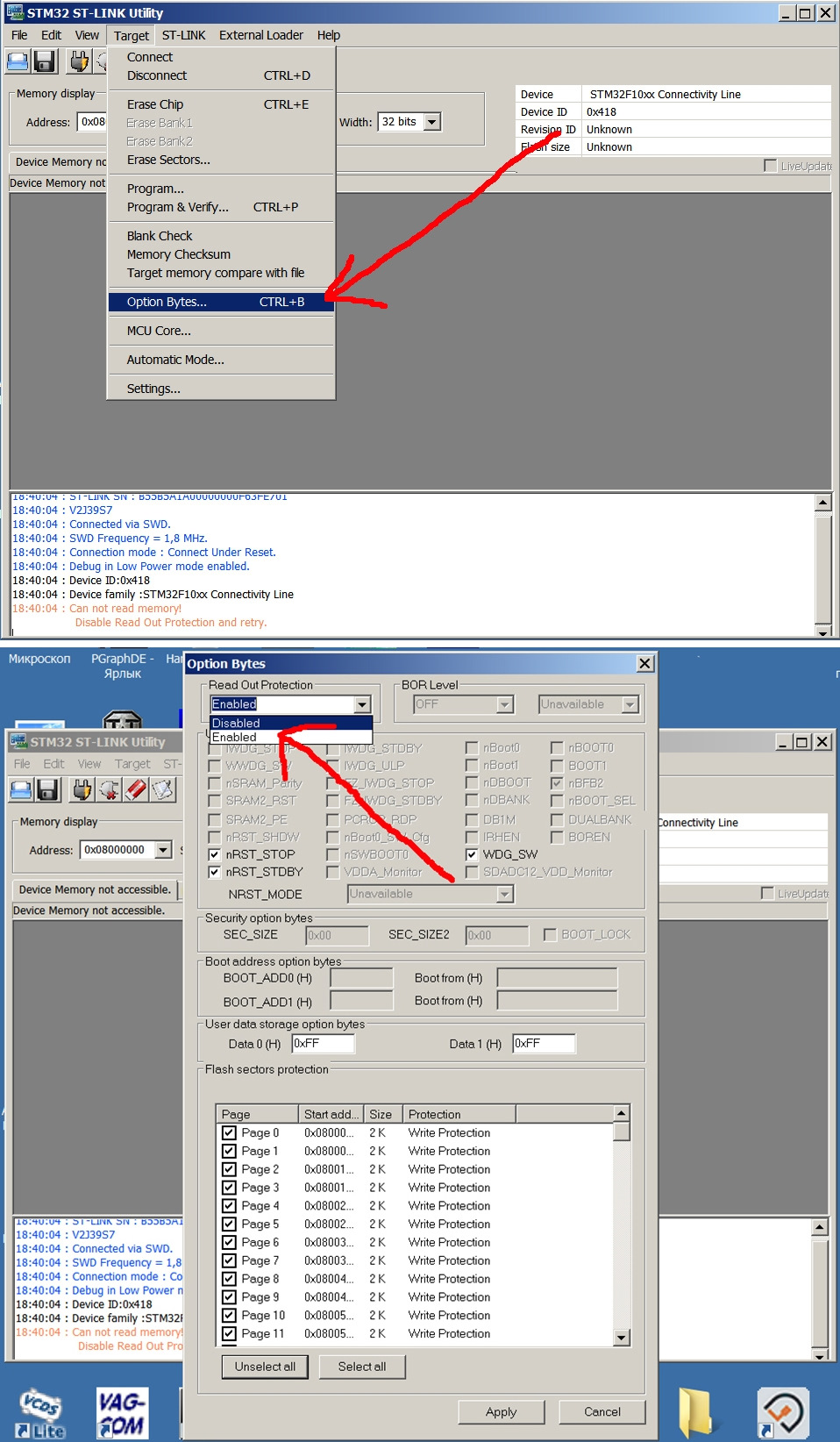Click Protection column header in sectors table

pyautogui.click(x=459, y=1114)
